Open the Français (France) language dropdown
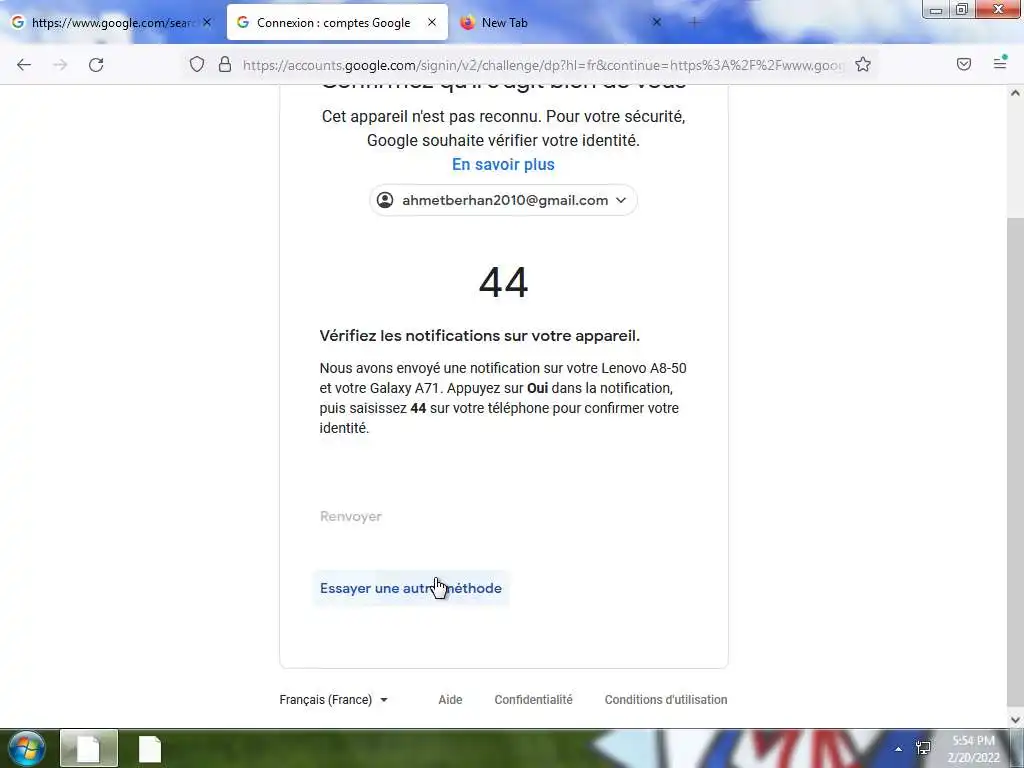1024x768 pixels. [x=334, y=699]
